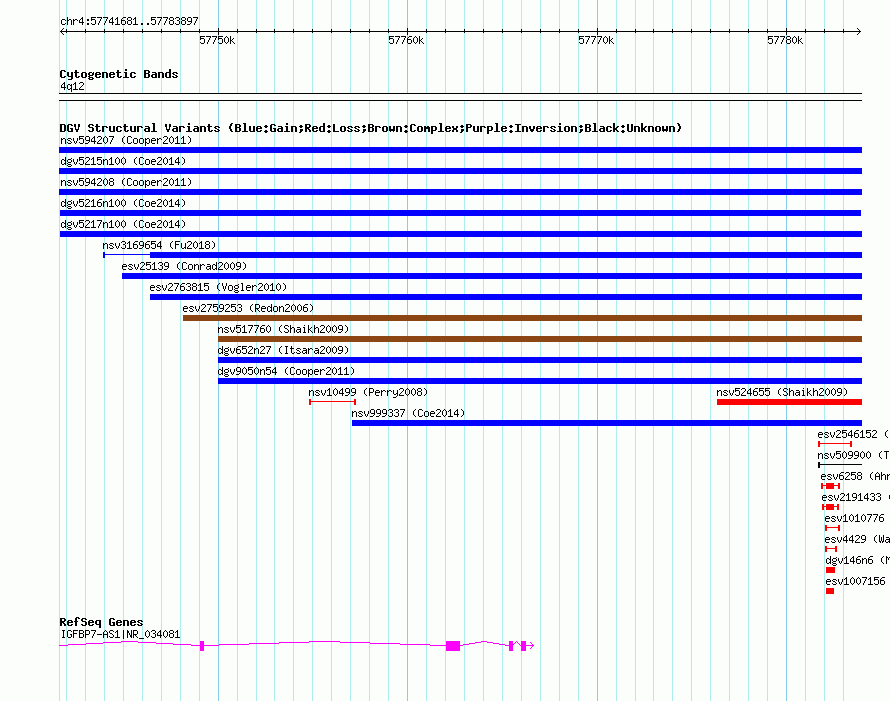Open the nsv999337 (Coe2014) label

[408, 413]
